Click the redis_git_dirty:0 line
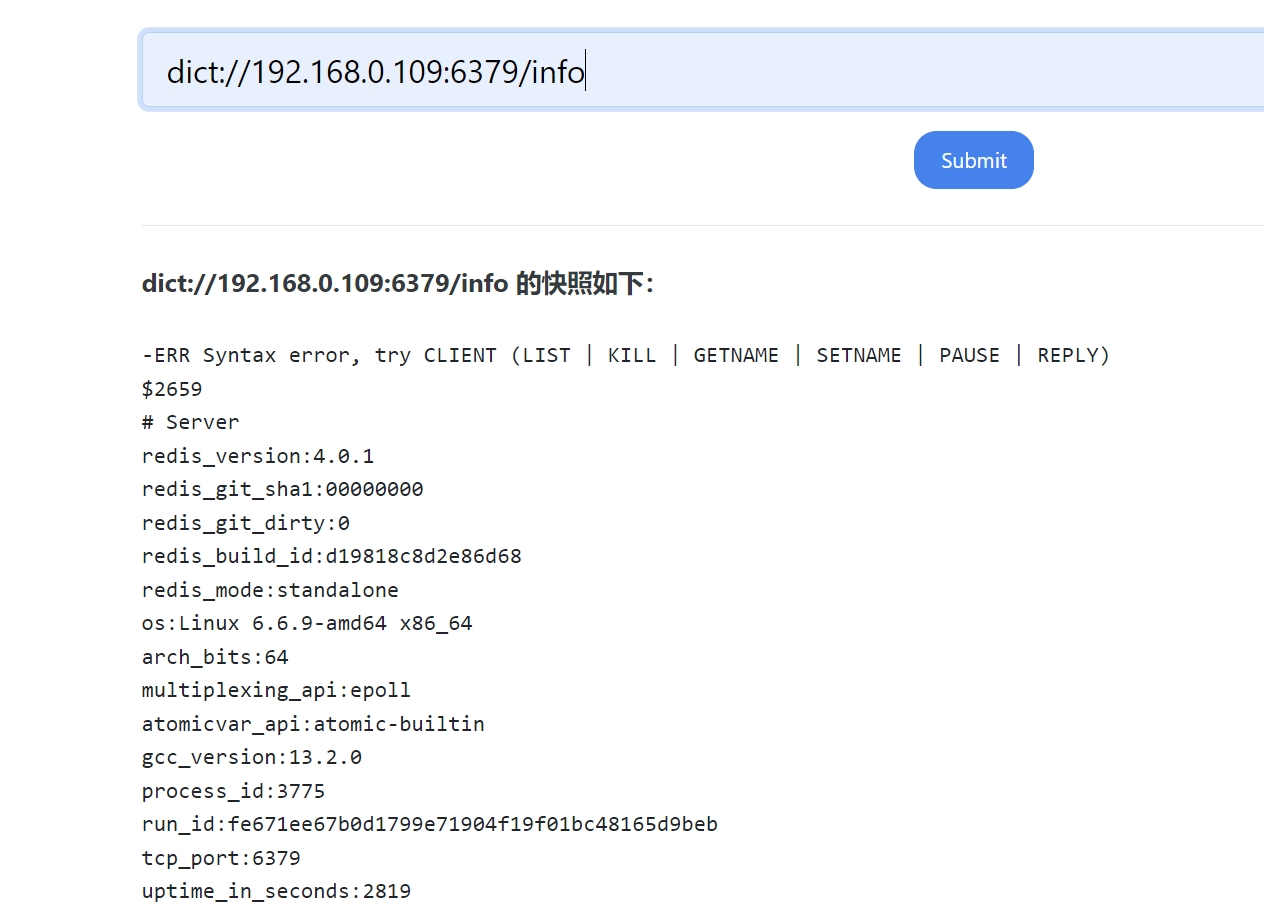The width and height of the screenshot is (1264, 913). point(246,523)
